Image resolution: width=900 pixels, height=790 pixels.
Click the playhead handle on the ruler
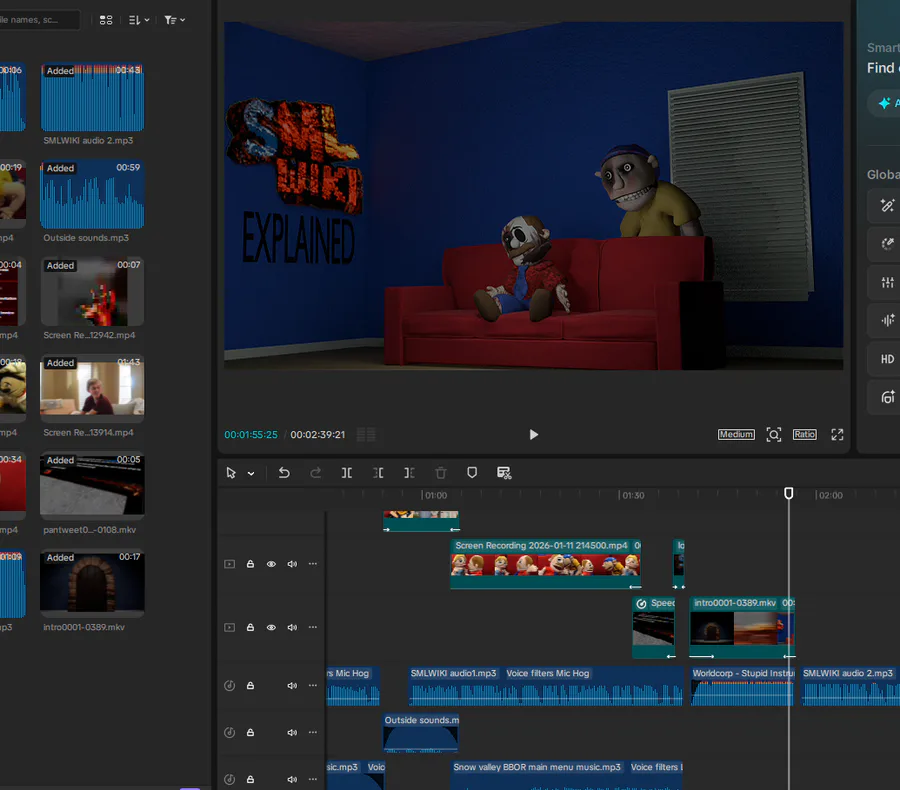789,493
